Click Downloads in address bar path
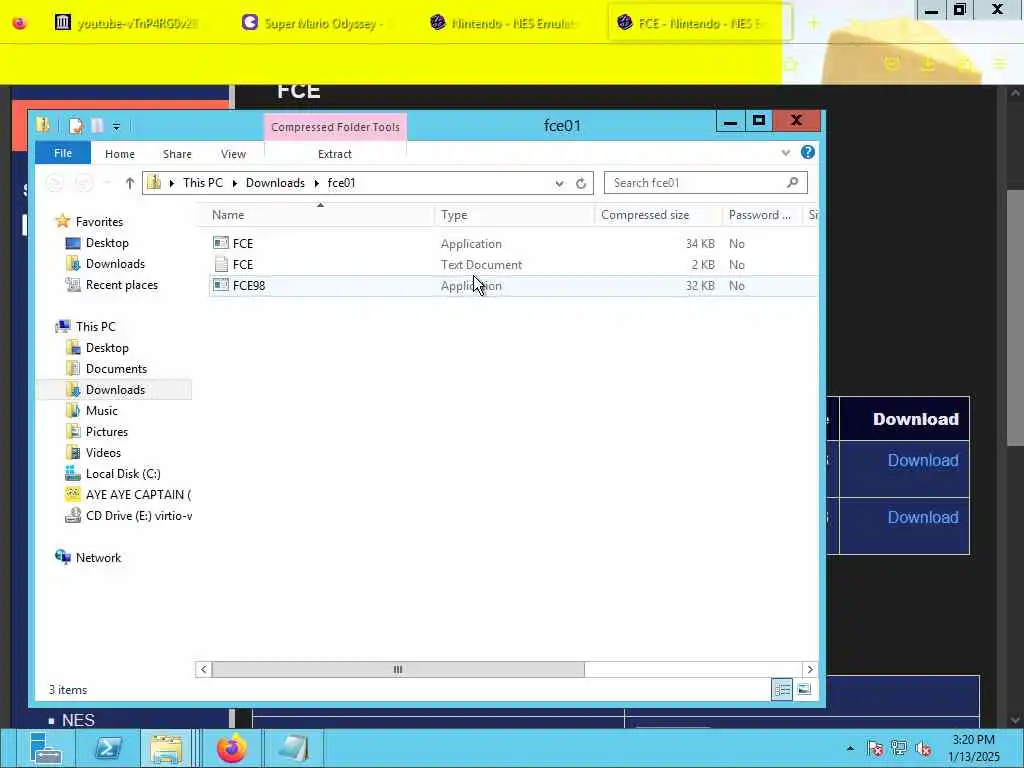 pyautogui.click(x=275, y=184)
